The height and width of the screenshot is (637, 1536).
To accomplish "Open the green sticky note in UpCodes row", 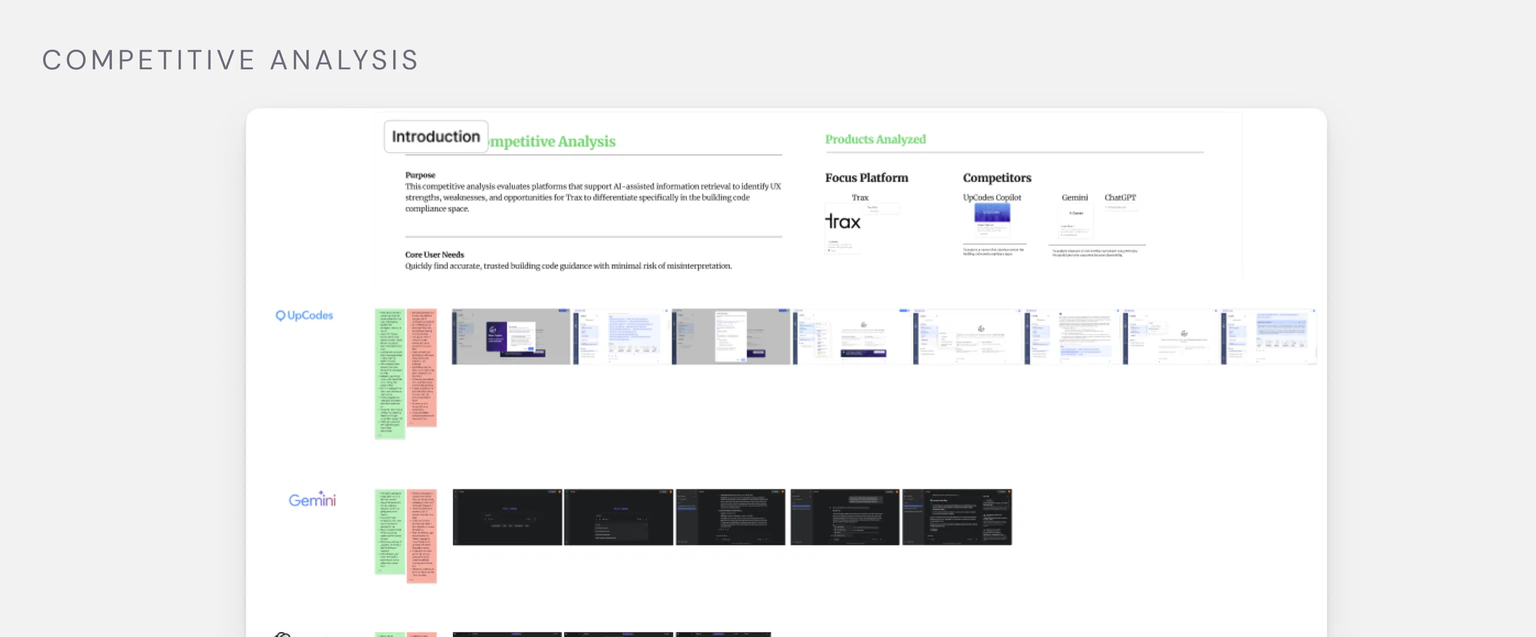I will 390,374.
